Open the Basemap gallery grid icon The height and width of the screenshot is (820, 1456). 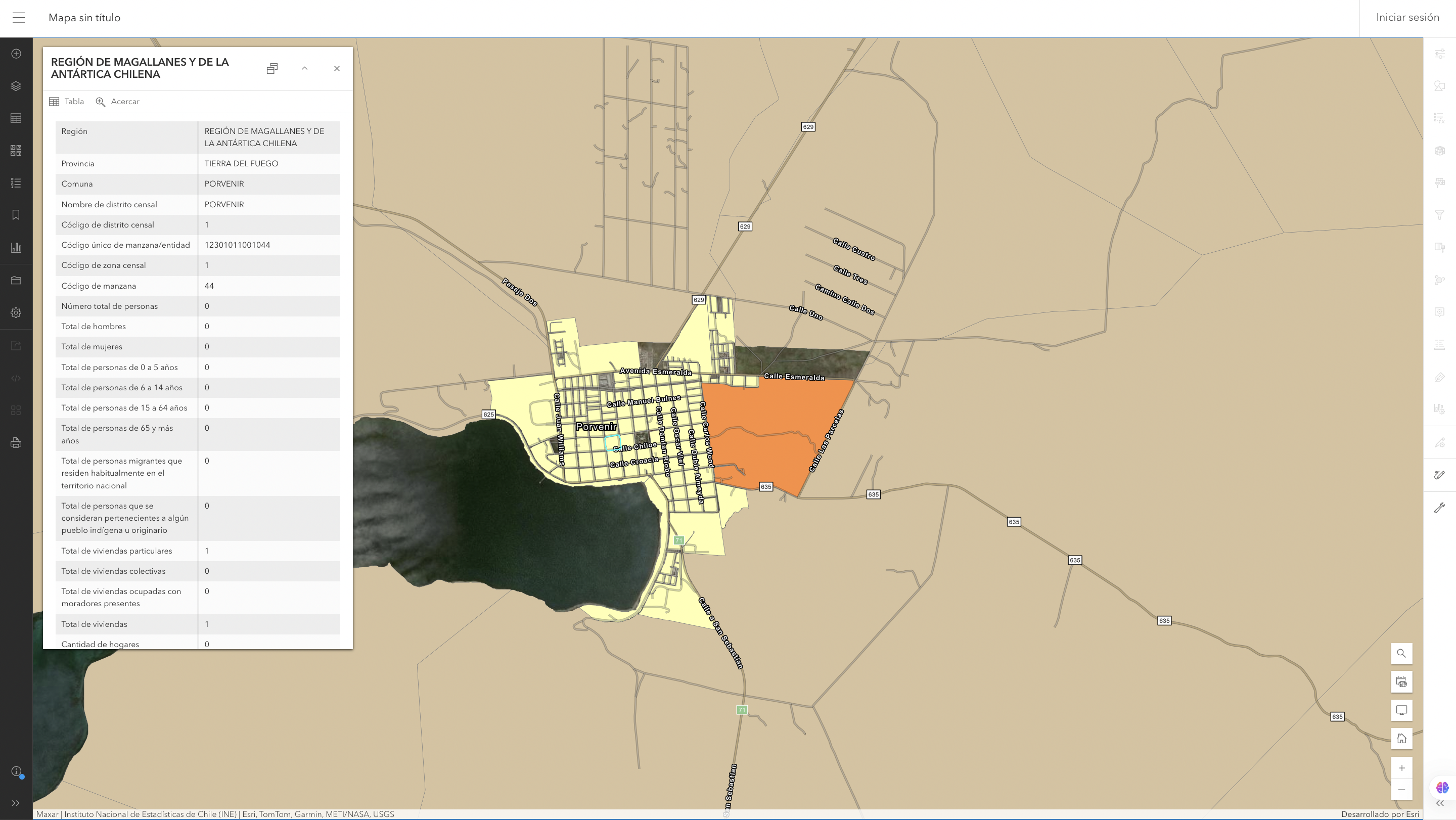pos(16,150)
